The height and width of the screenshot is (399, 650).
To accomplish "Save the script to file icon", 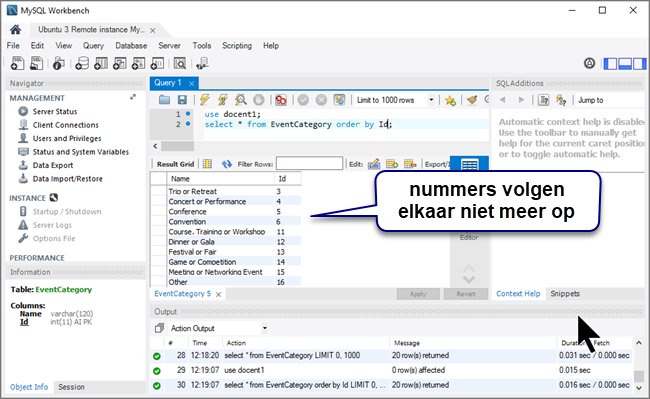I will point(182,100).
